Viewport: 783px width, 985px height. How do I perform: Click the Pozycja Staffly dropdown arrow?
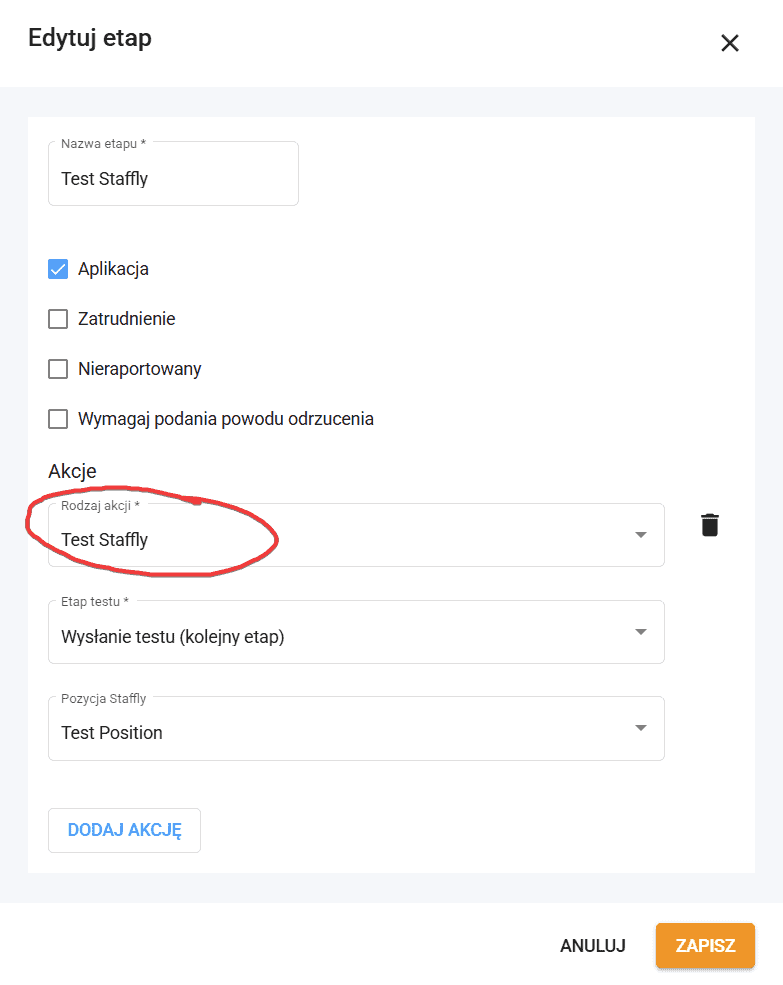[641, 728]
